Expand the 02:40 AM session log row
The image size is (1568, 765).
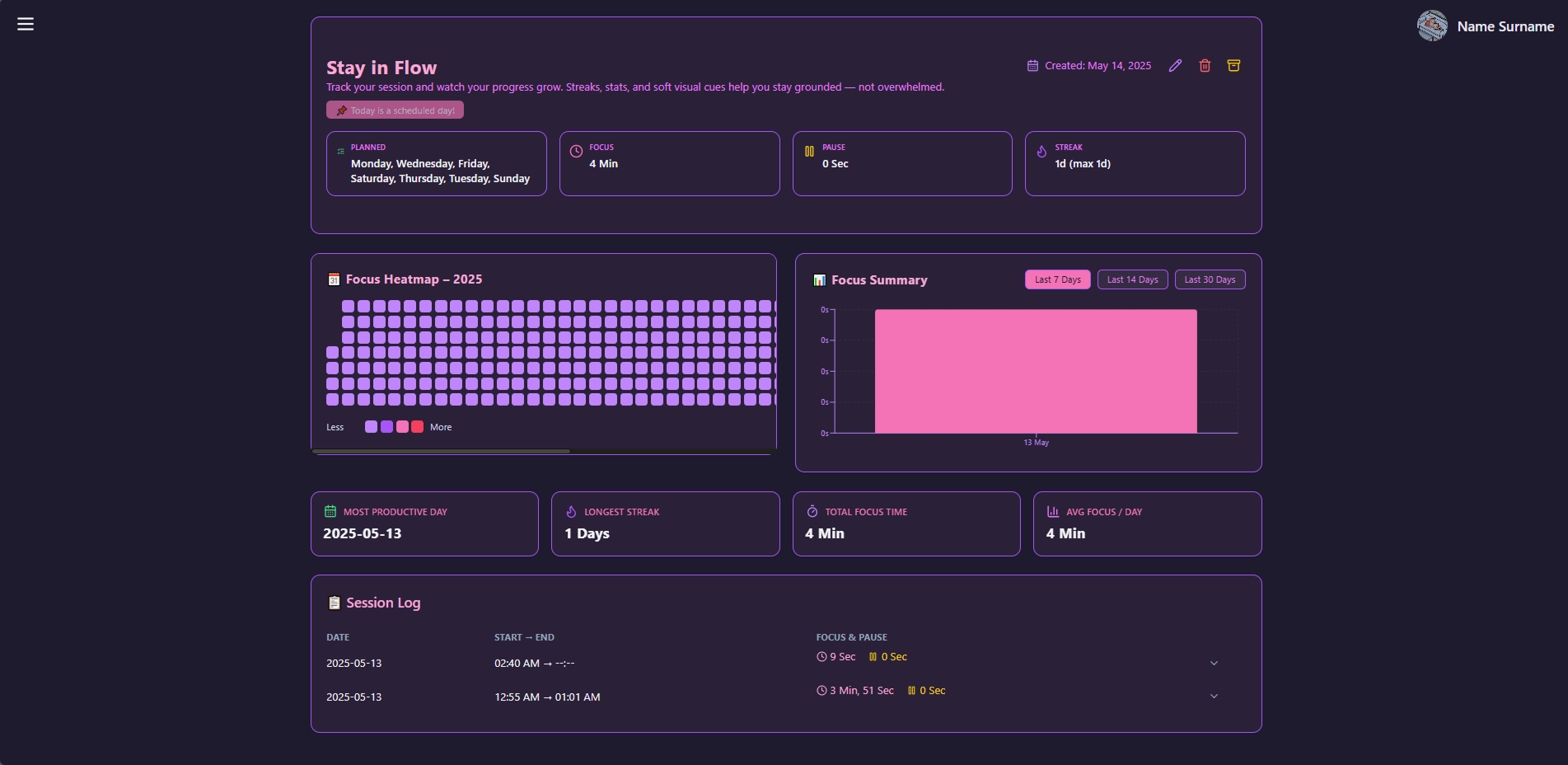click(1213, 664)
